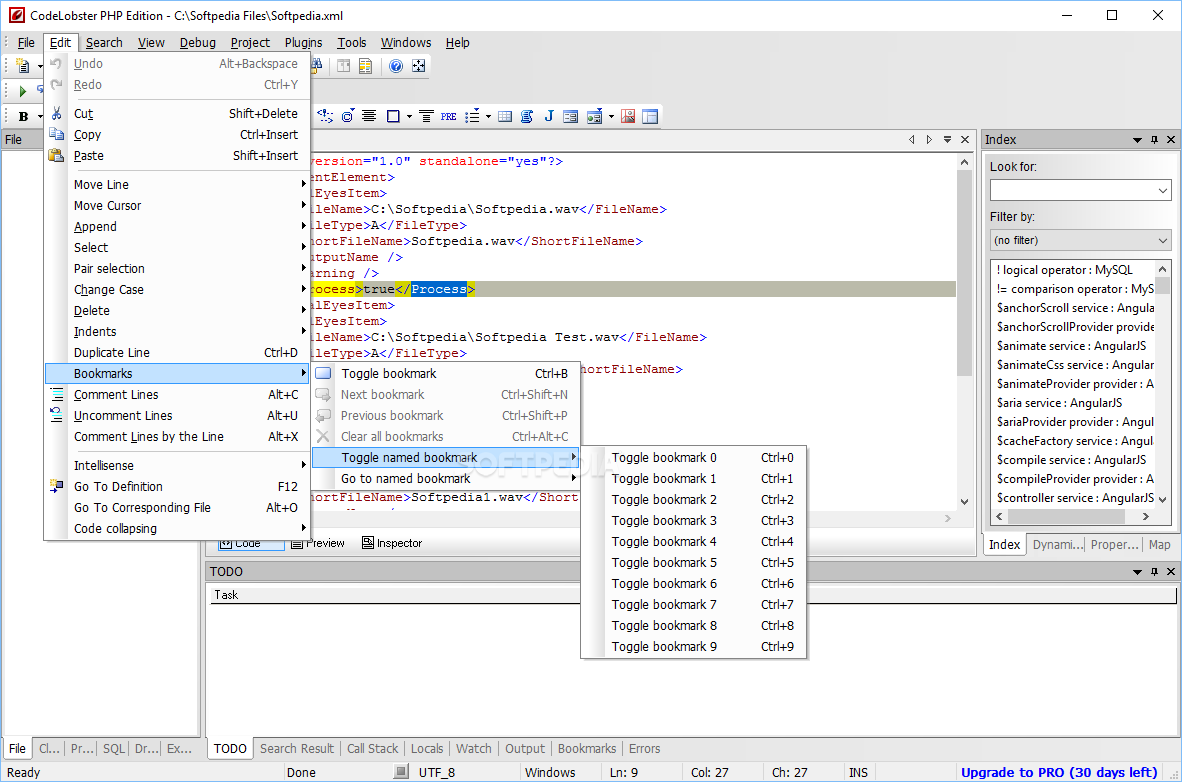Close the current editor document tab
The height and width of the screenshot is (782, 1182).
point(965,140)
